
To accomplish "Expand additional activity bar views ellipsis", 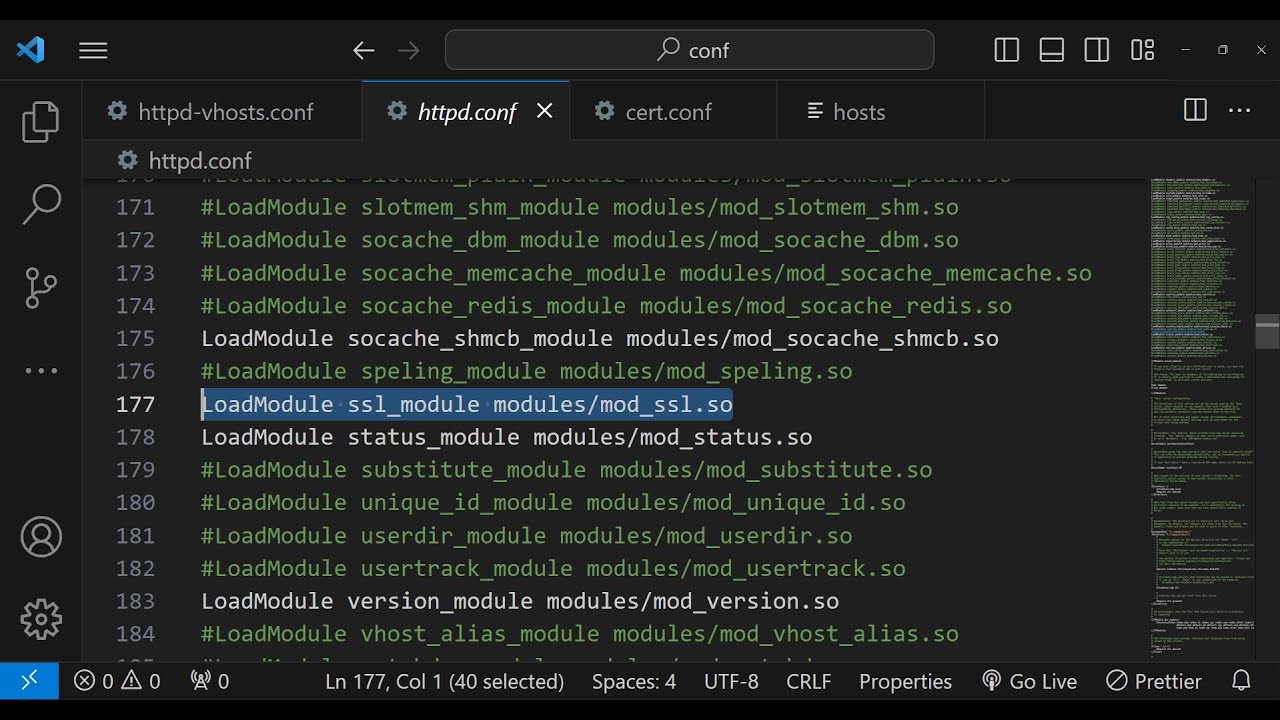I will (41, 371).
